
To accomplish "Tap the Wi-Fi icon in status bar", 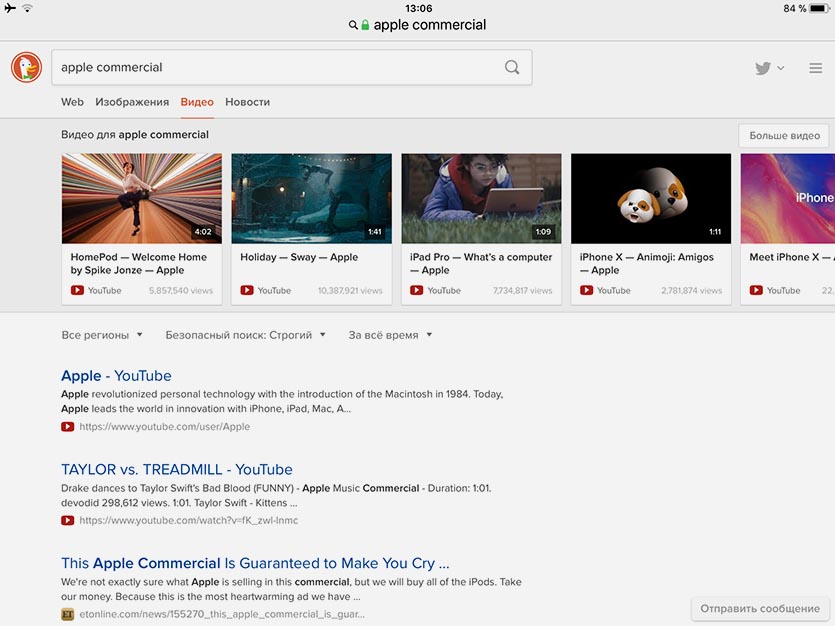I will coord(28,8).
